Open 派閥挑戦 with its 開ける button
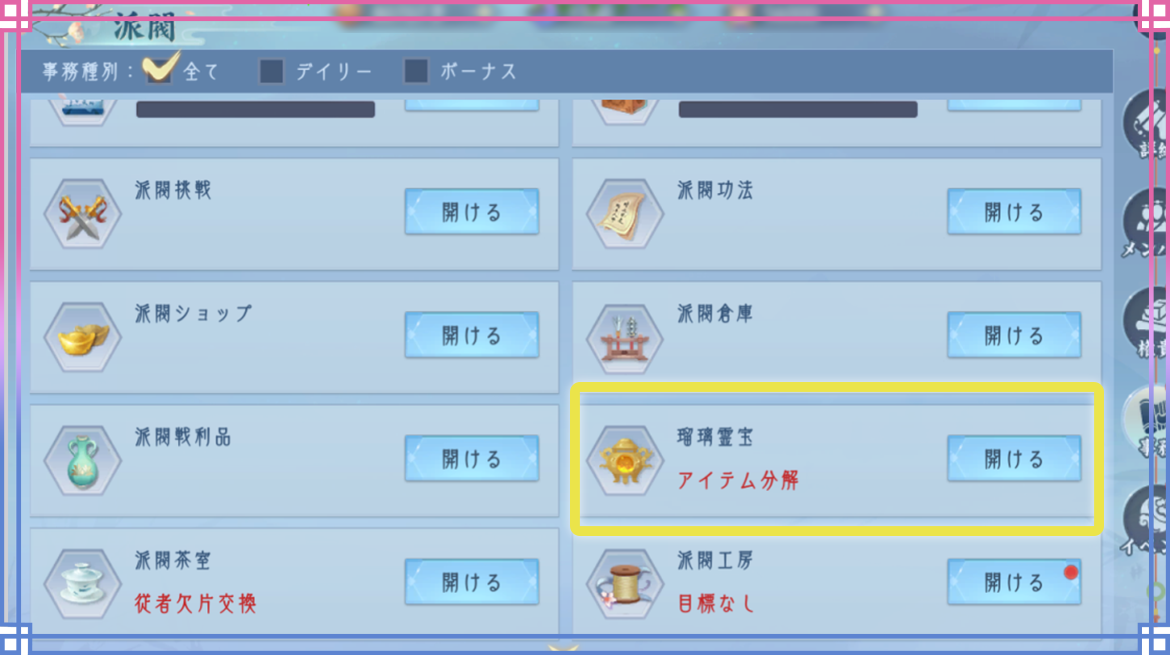 click(472, 212)
